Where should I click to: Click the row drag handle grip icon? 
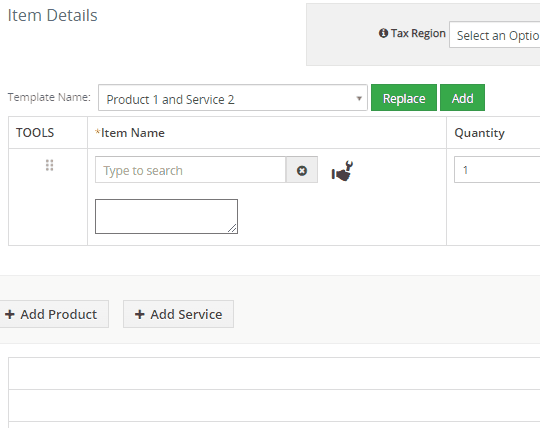click(x=49, y=165)
